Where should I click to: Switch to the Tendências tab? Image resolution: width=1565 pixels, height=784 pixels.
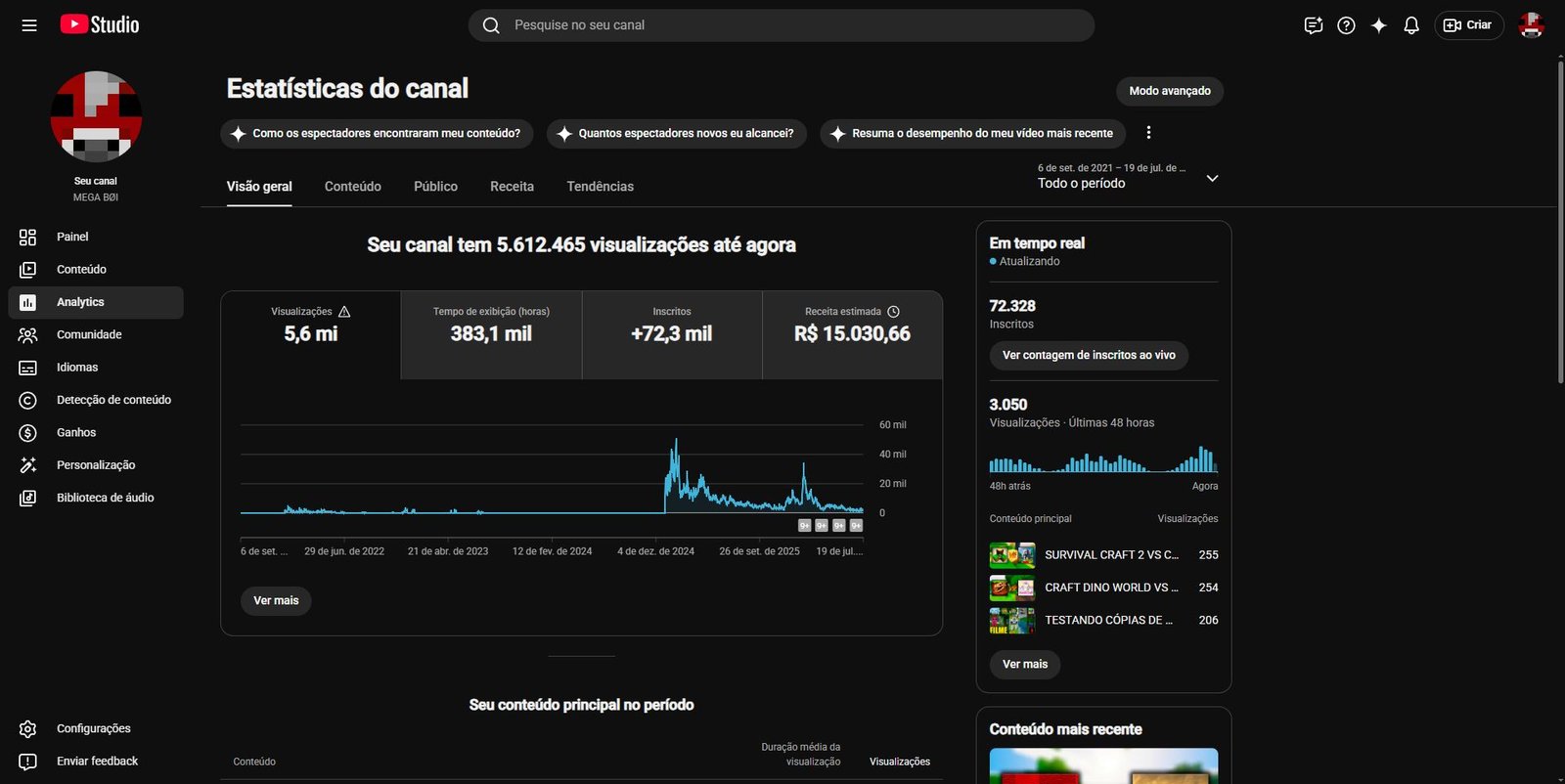click(x=600, y=187)
